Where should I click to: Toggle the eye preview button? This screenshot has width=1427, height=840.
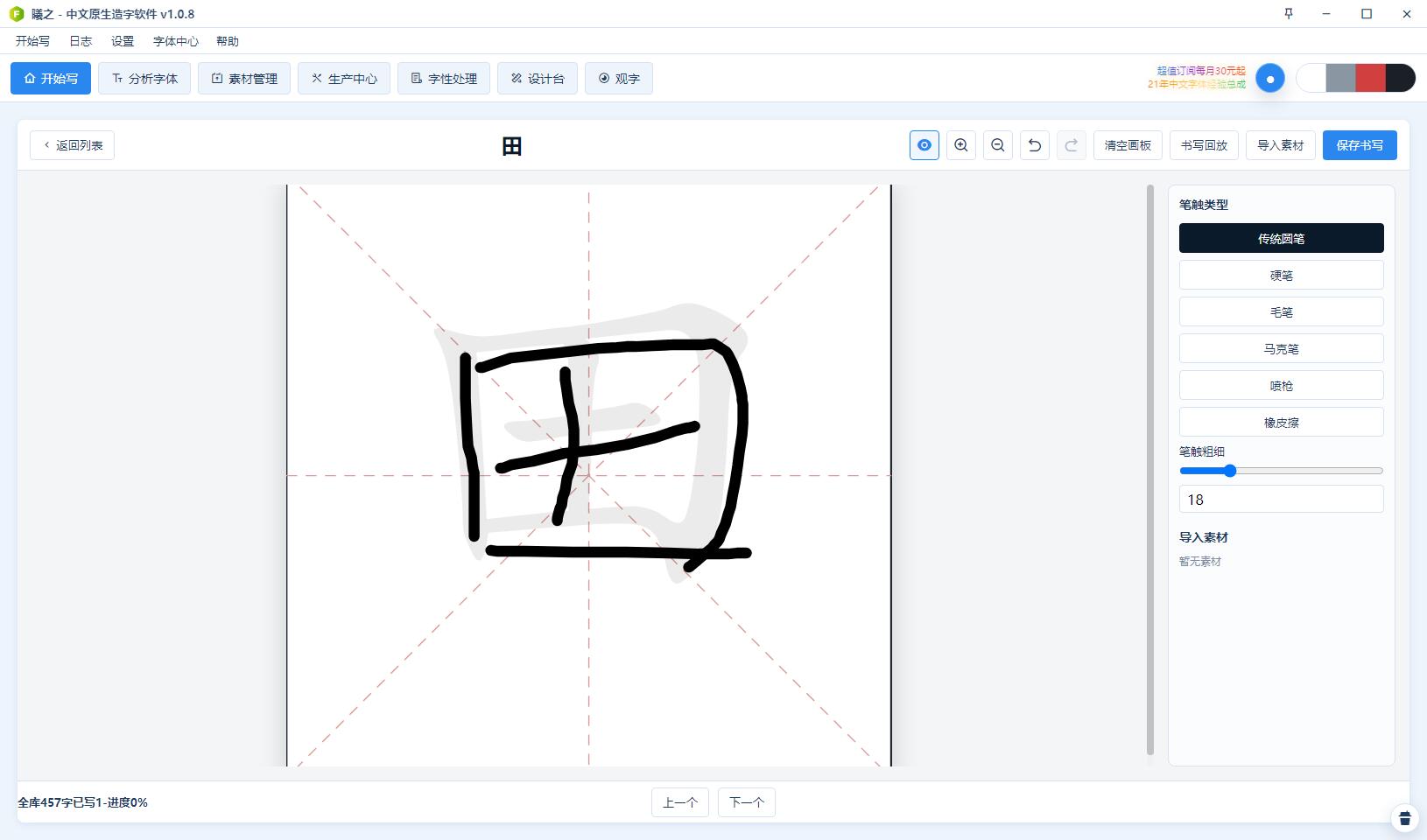pos(924,145)
